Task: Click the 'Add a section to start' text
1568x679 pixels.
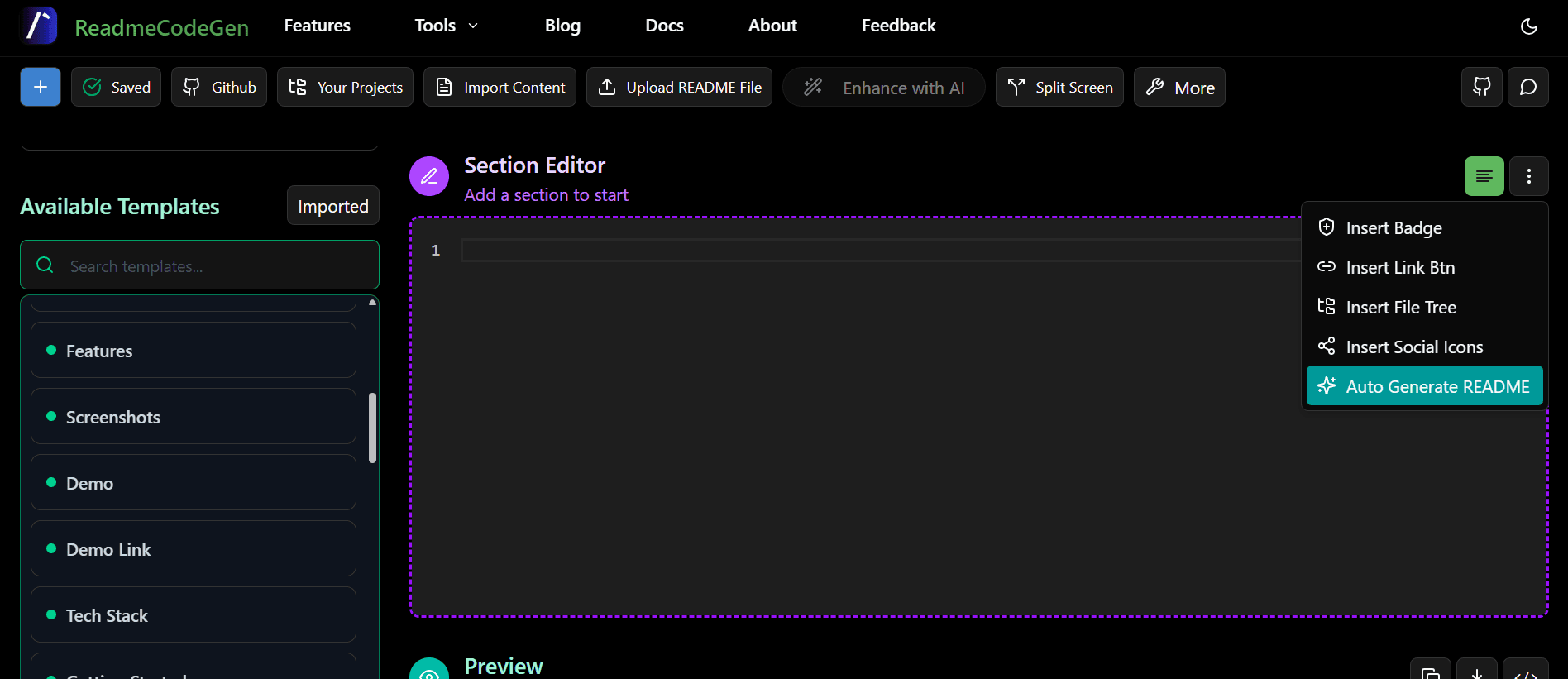Action: (x=547, y=195)
